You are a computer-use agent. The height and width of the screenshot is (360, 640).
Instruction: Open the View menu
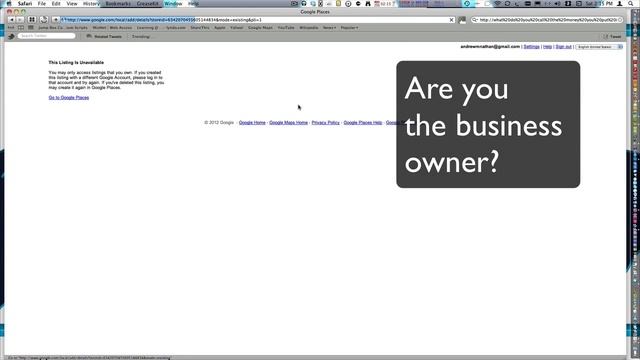[x=72, y=3]
